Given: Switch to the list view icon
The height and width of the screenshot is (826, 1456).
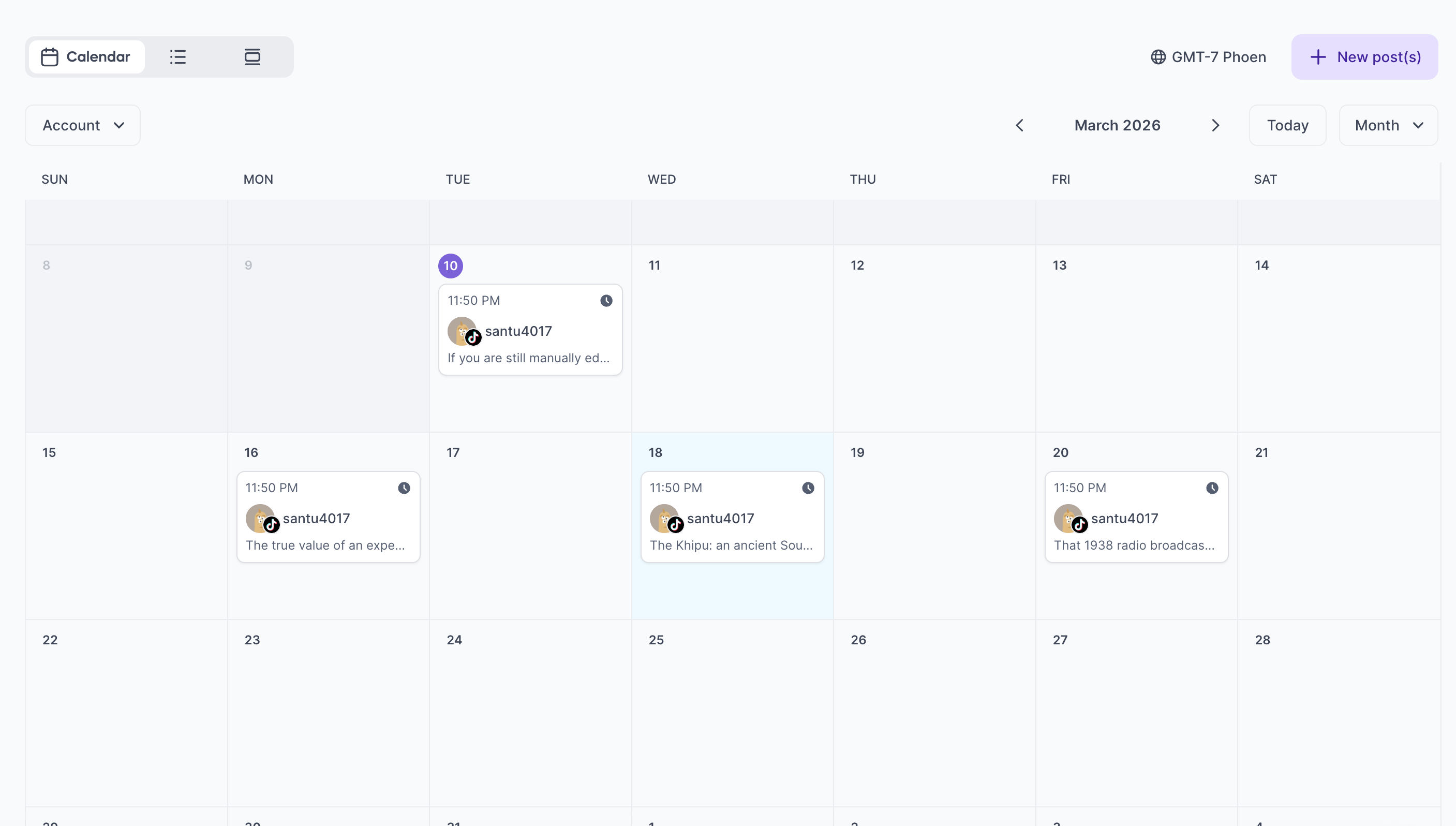Looking at the screenshot, I should tap(177, 57).
